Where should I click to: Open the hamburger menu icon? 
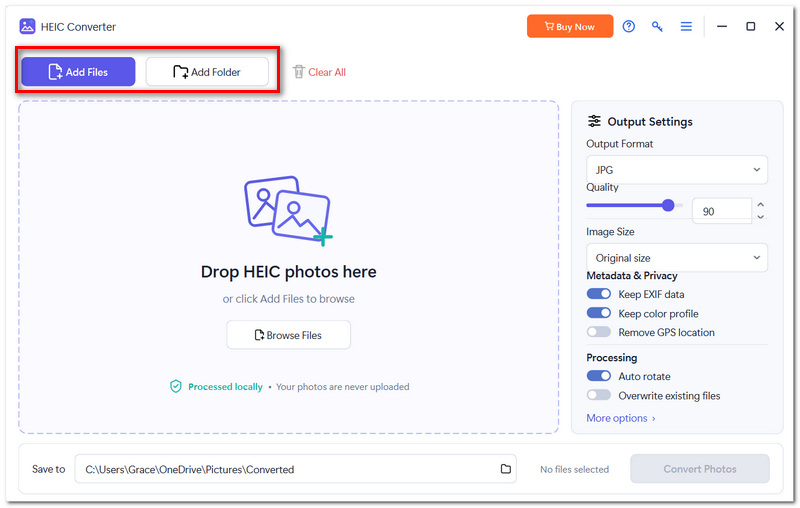pos(686,27)
